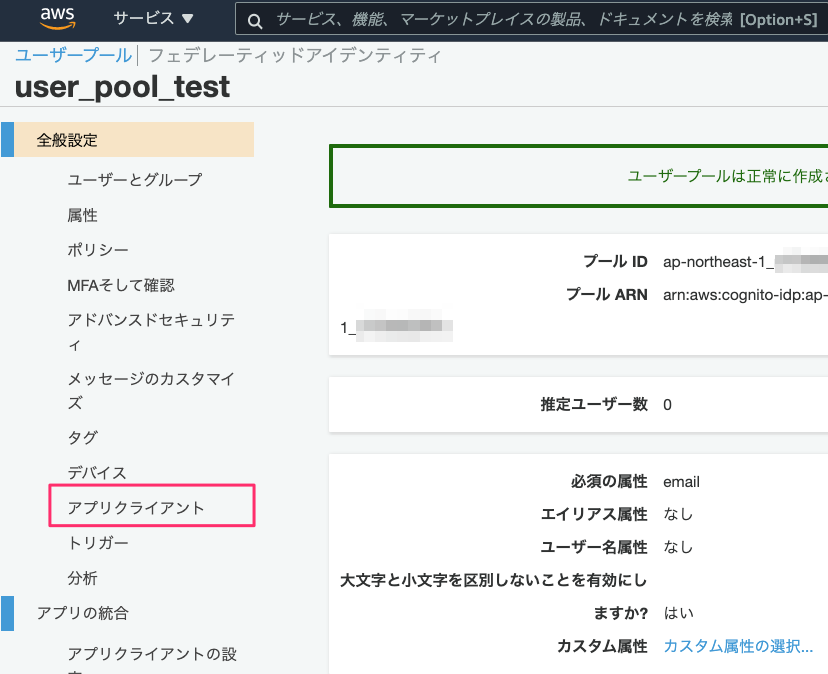This screenshot has height=674, width=828.
Task: Click the ユーザー名属性 value なし
Action: coord(678,547)
